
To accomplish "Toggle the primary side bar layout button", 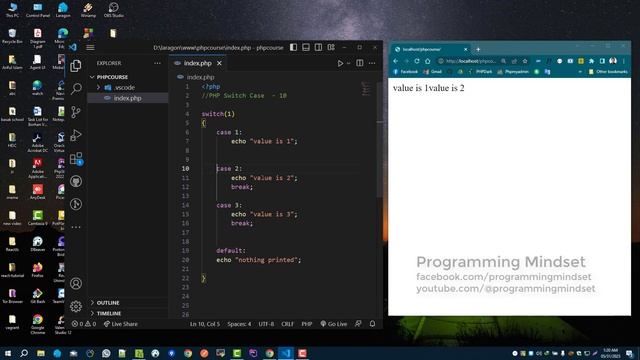I will pos(293,47).
